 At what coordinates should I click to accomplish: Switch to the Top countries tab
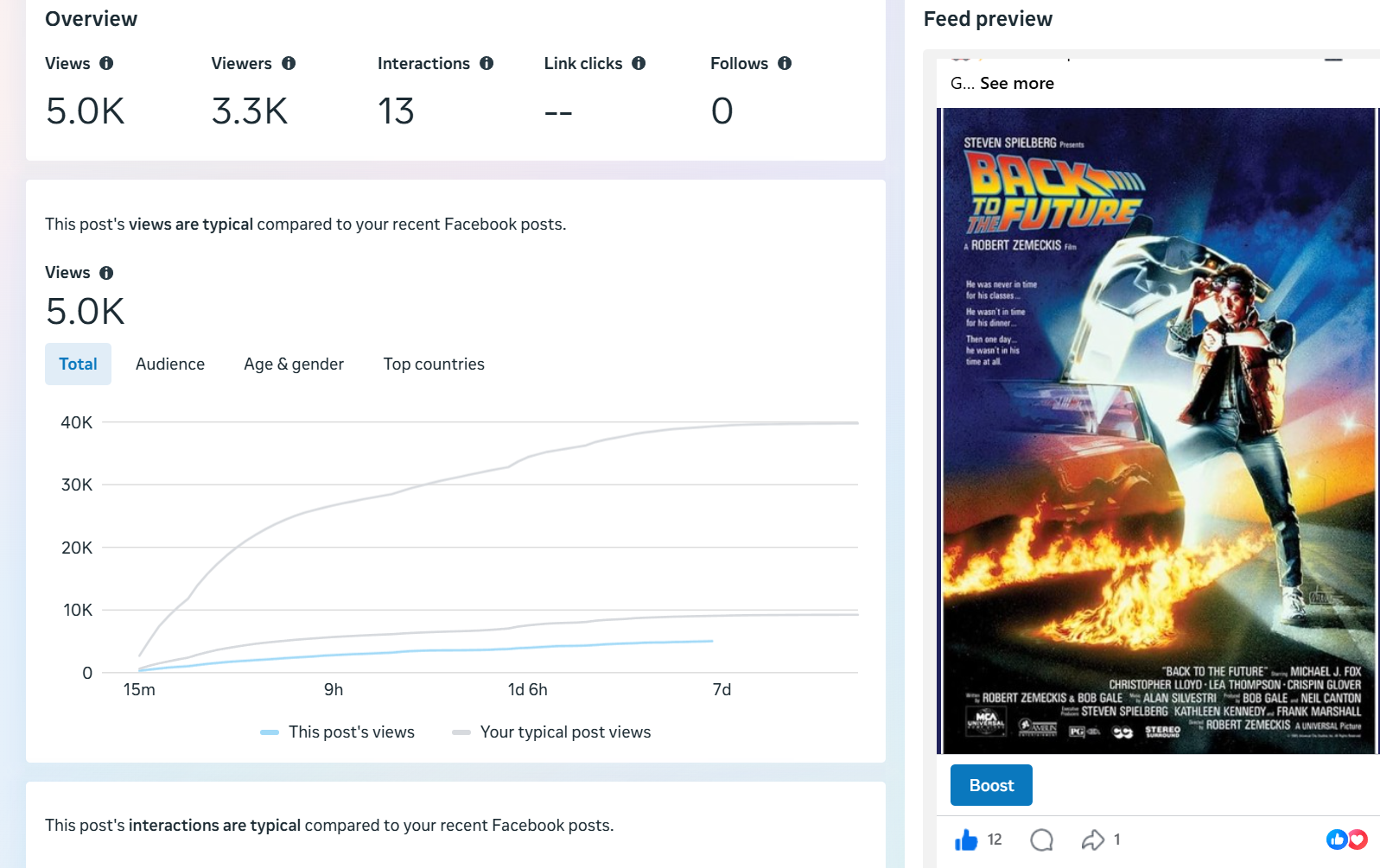click(x=434, y=364)
